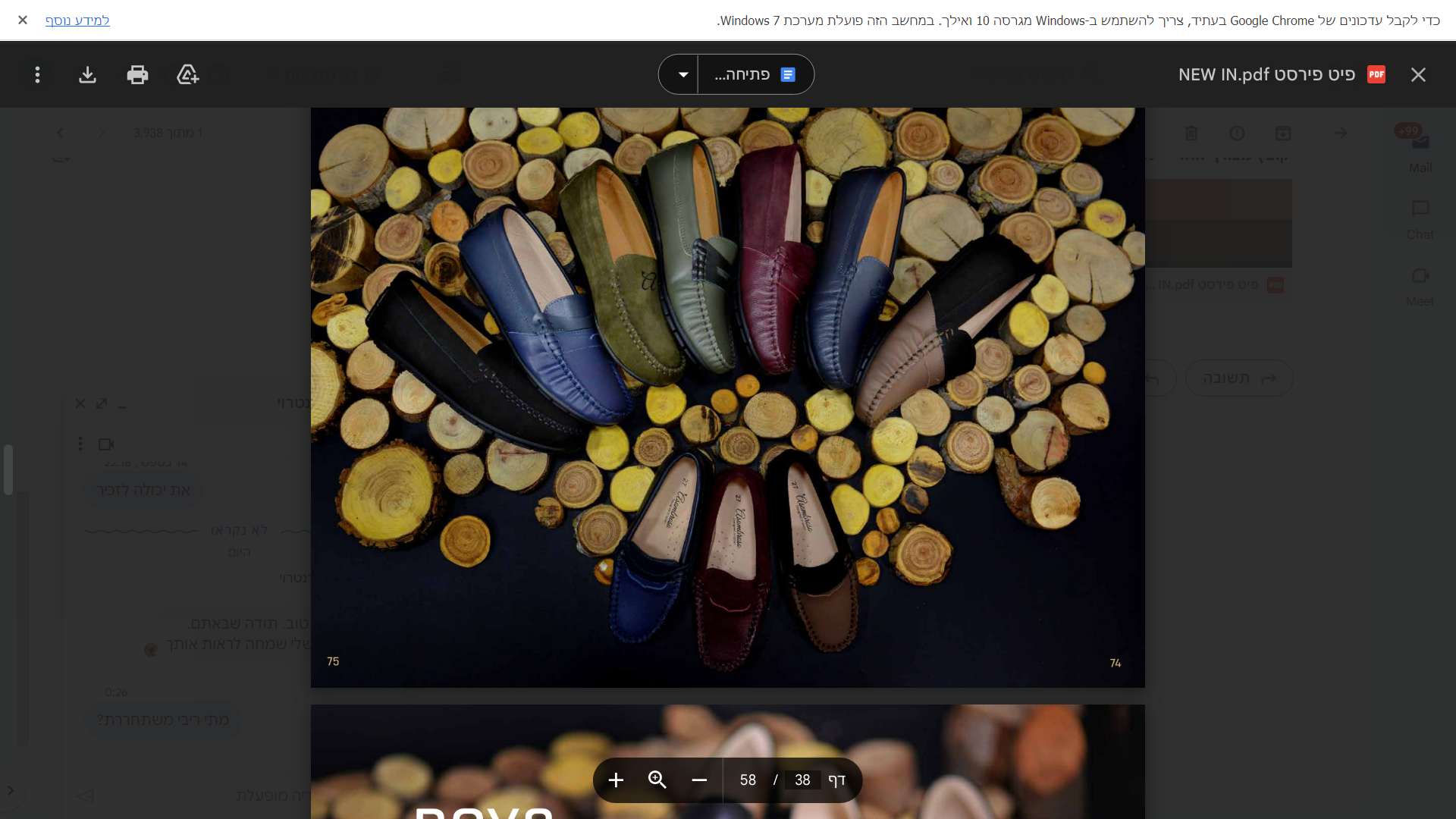Close the PDF preview viewer
1456x819 pixels.
click(1418, 74)
